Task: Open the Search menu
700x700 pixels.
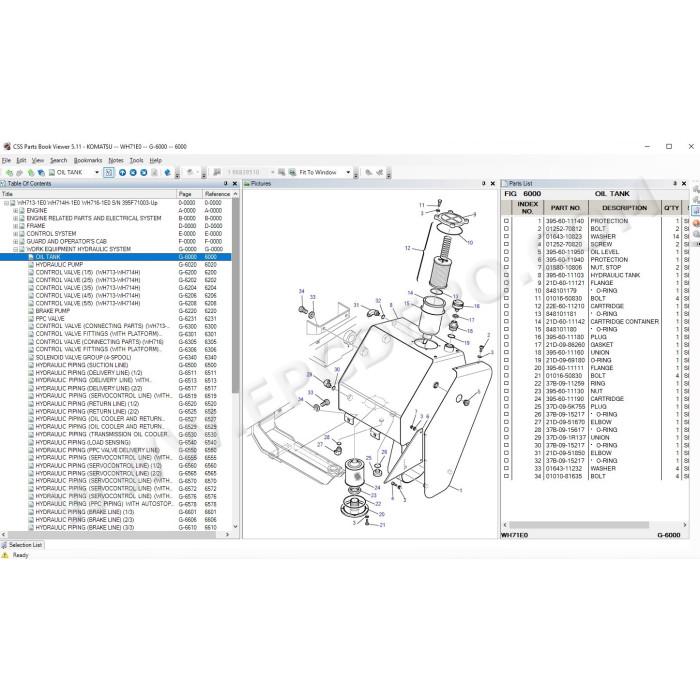Action: 58,161
